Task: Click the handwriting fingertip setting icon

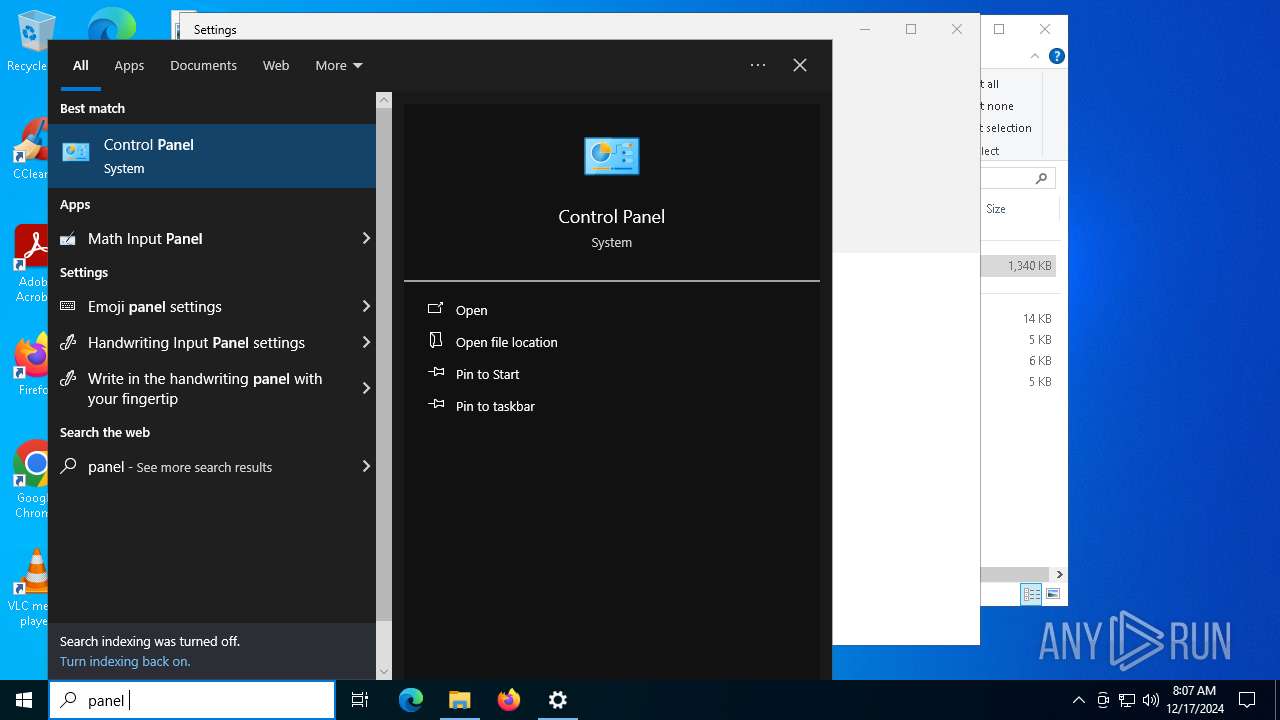Action: pyautogui.click(x=68, y=378)
